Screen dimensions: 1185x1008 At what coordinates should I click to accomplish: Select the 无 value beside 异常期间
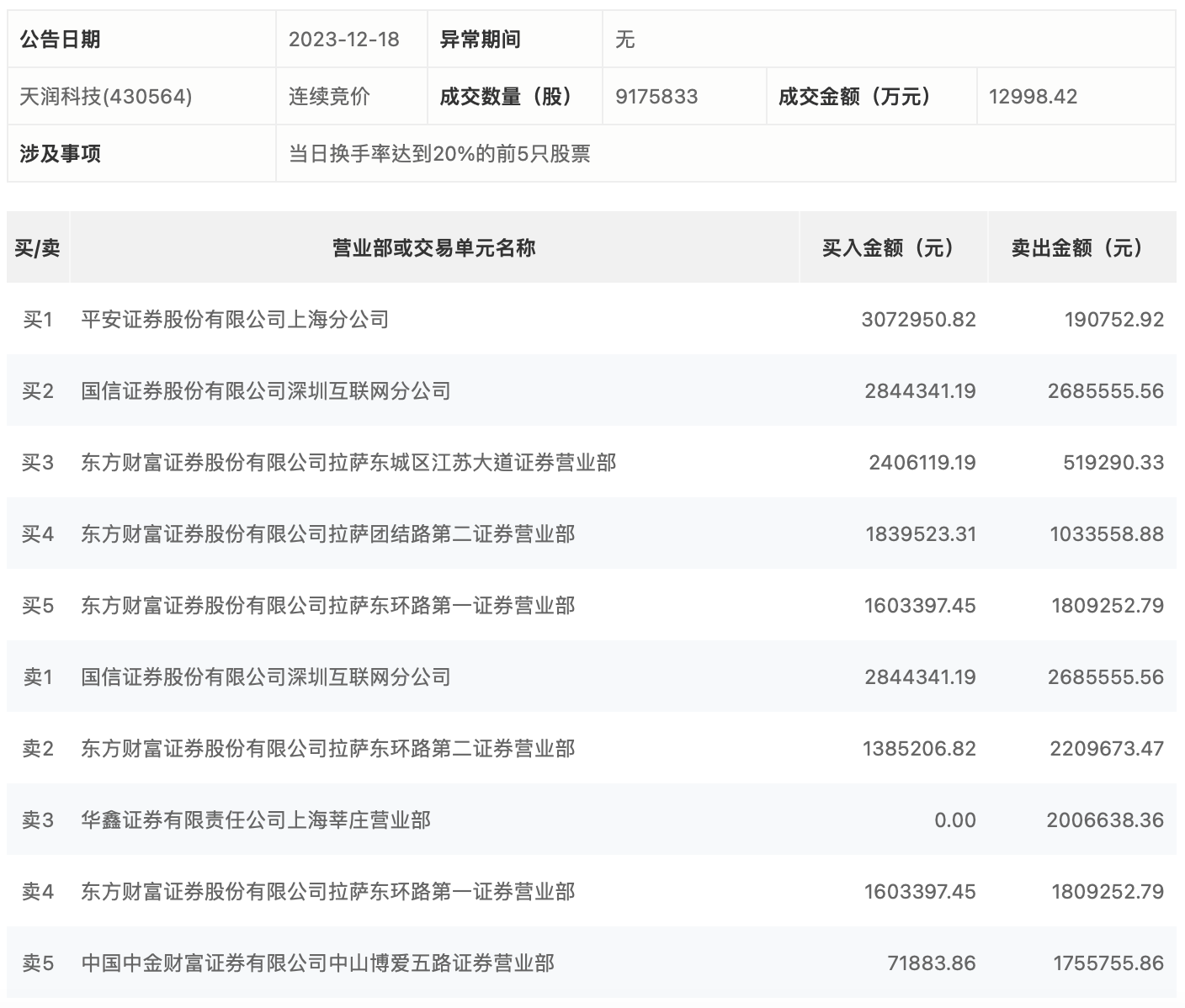pos(624,40)
